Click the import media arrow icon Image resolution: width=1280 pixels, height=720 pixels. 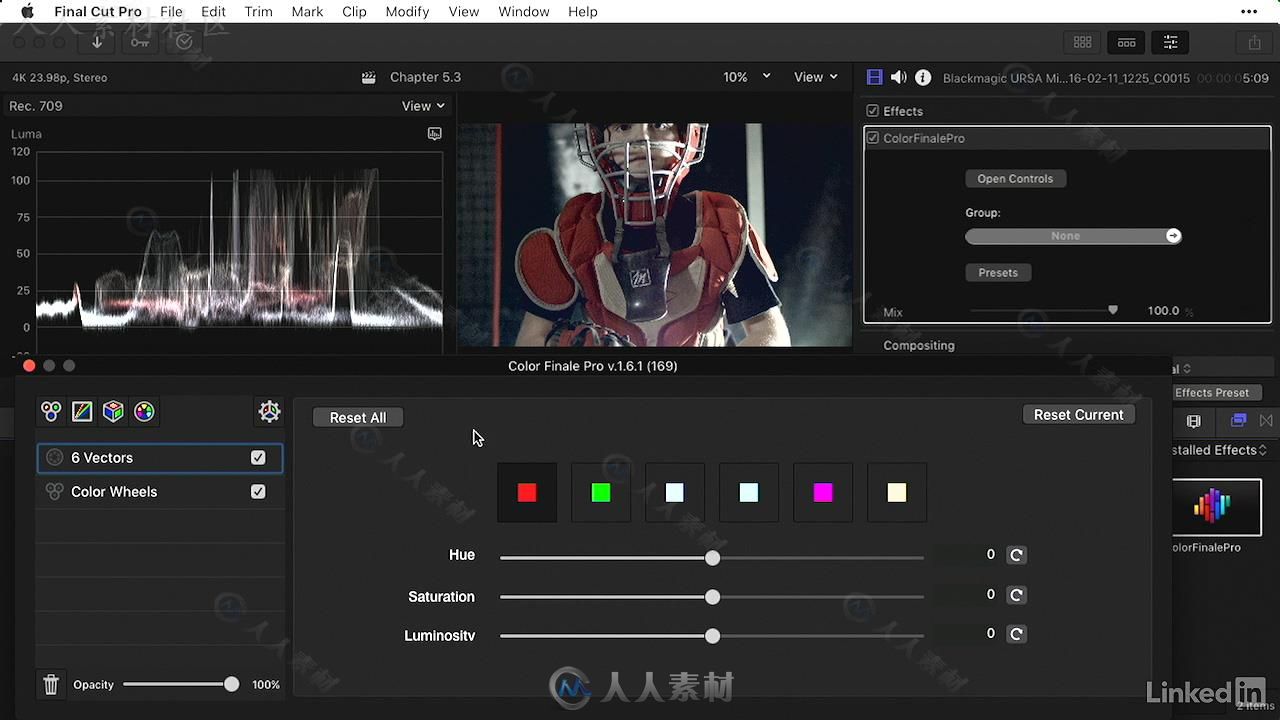[97, 41]
